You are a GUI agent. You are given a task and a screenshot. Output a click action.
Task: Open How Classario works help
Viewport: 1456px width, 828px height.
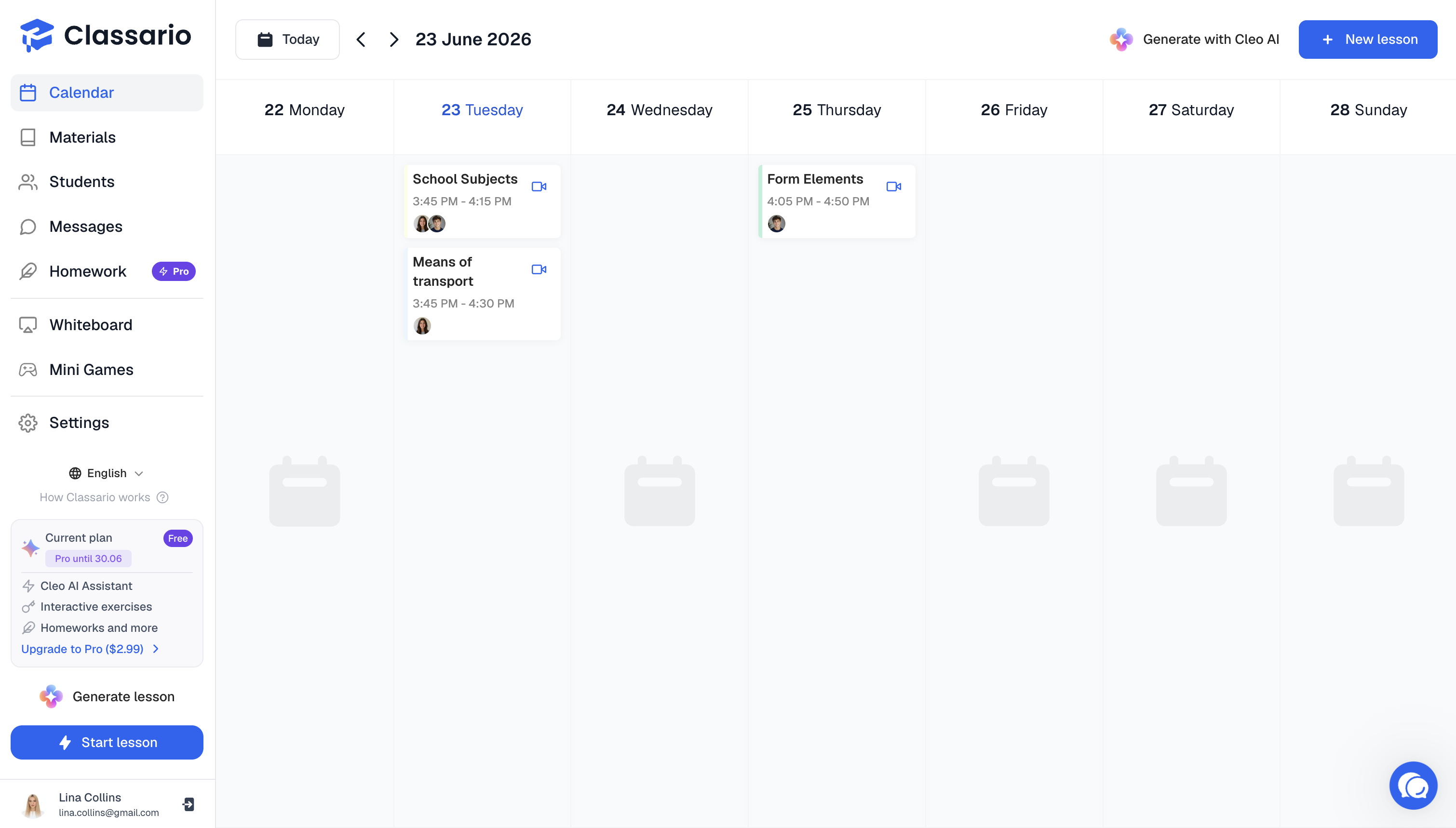click(104, 497)
